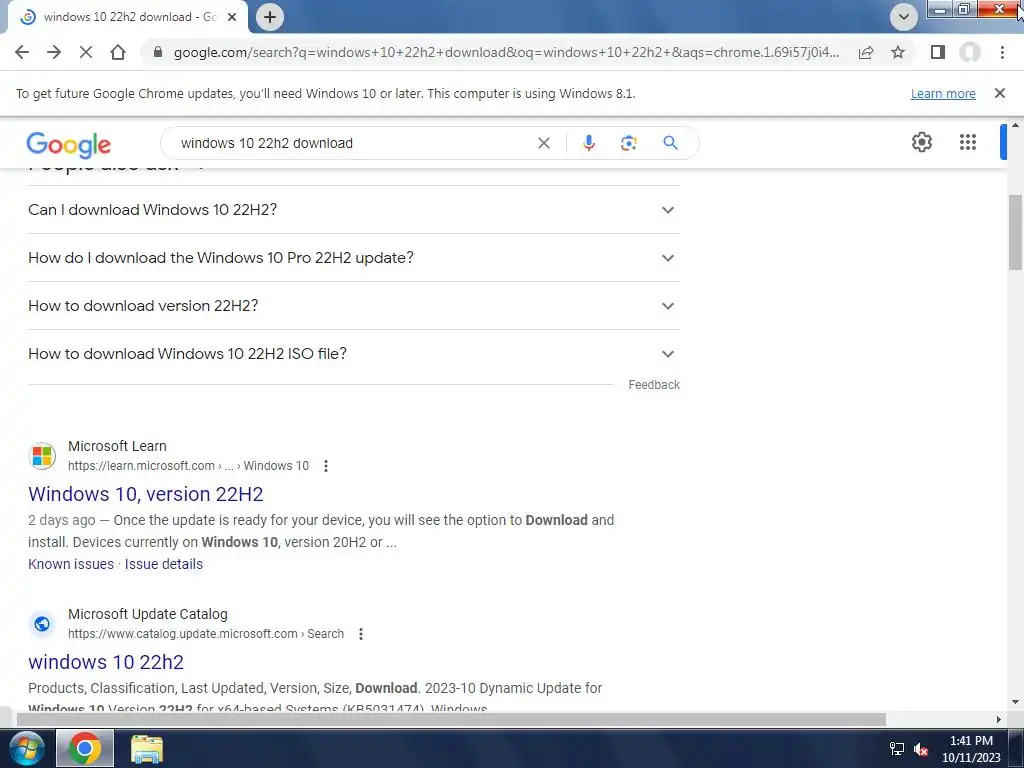
Task: Send Feedback on People also ask
Action: click(654, 385)
